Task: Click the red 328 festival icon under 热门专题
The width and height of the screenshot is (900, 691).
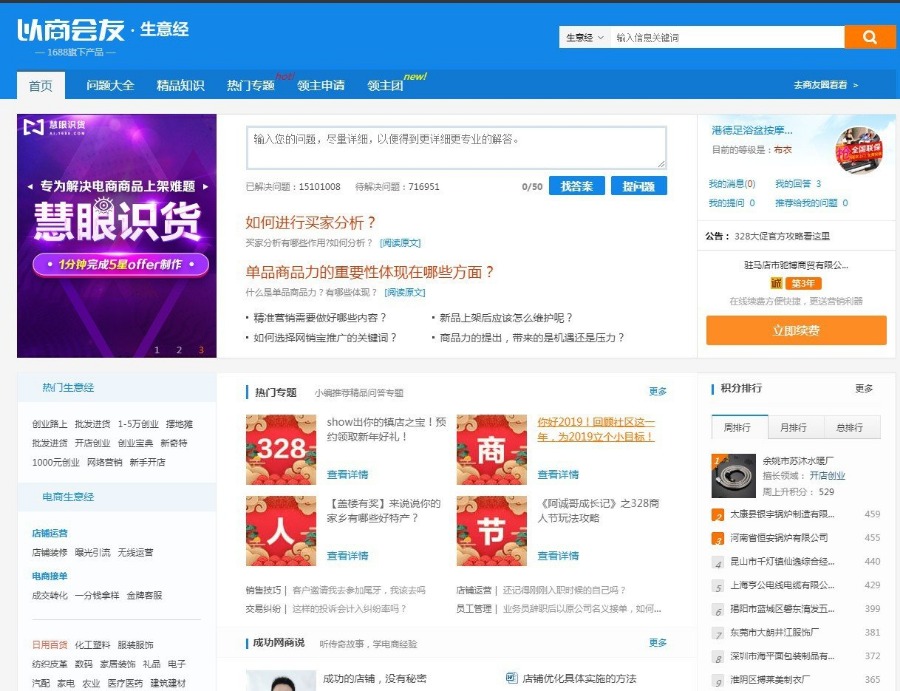Action: click(x=280, y=451)
